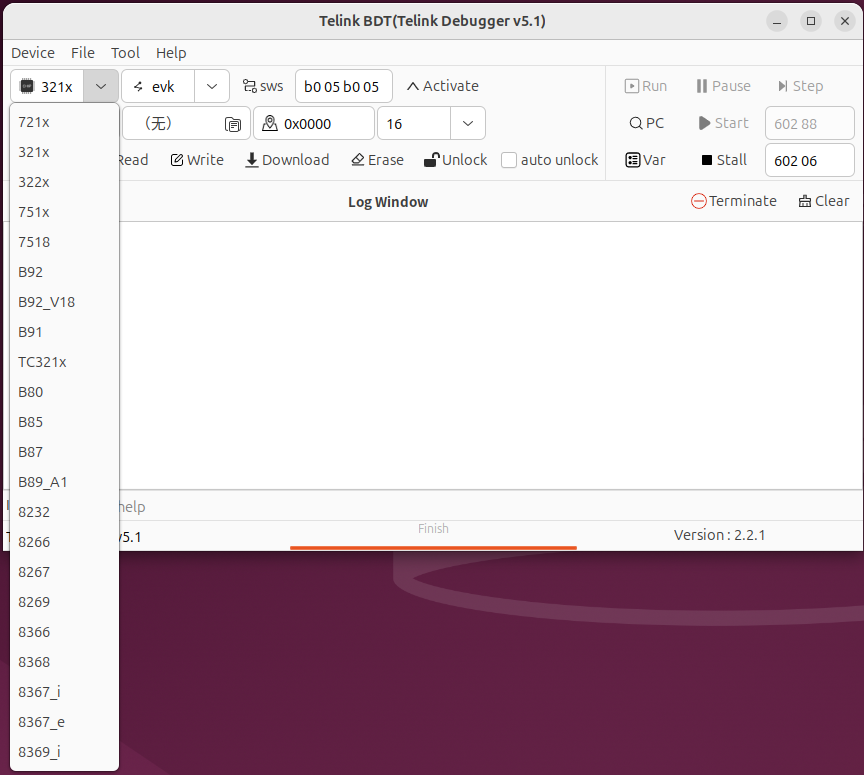Image resolution: width=864 pixels, height=775 pixels.
Task: Select B91 chip option
Action: (x=64, y=332)
